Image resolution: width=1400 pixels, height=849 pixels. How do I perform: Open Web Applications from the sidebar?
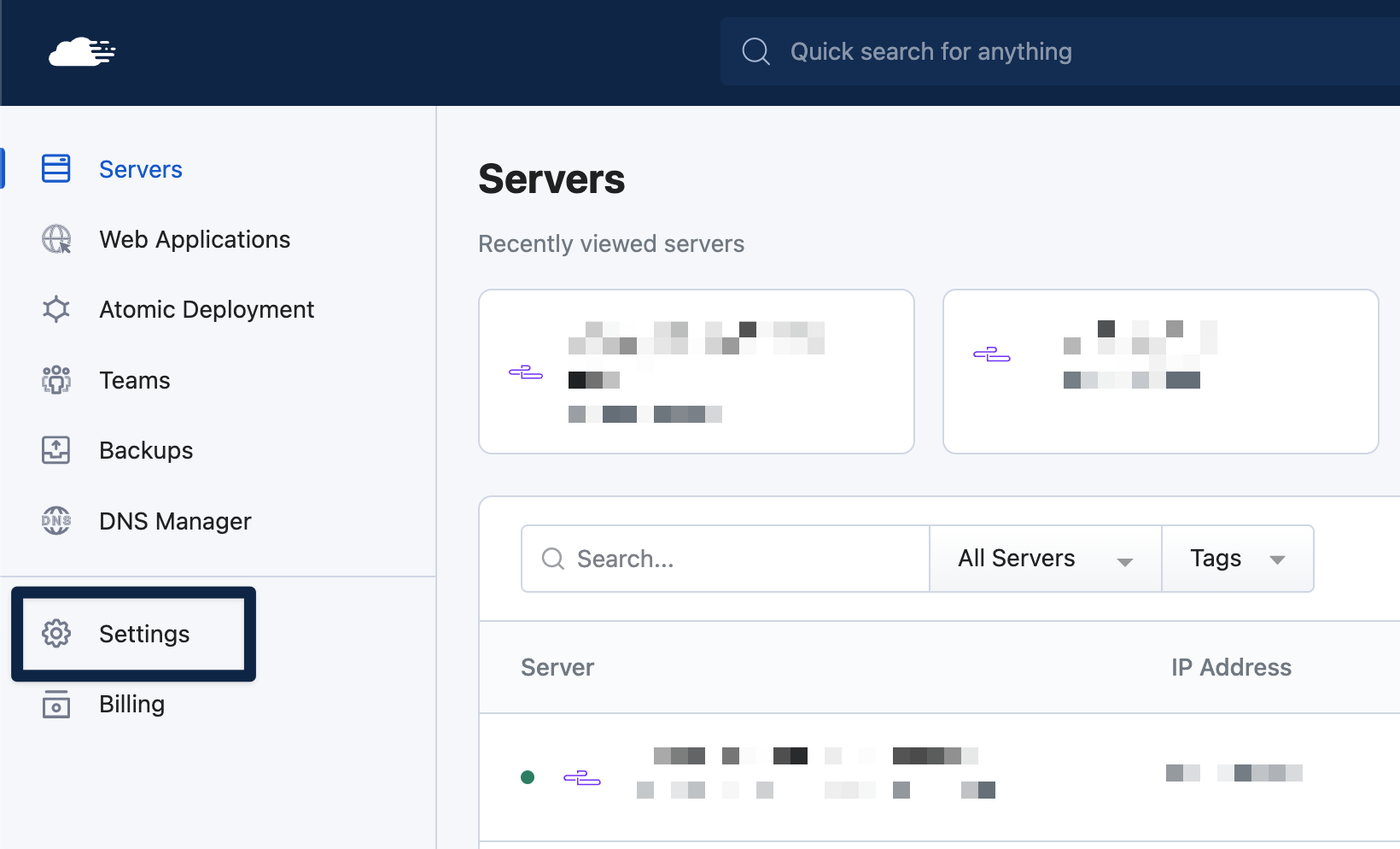coord(194,239)
